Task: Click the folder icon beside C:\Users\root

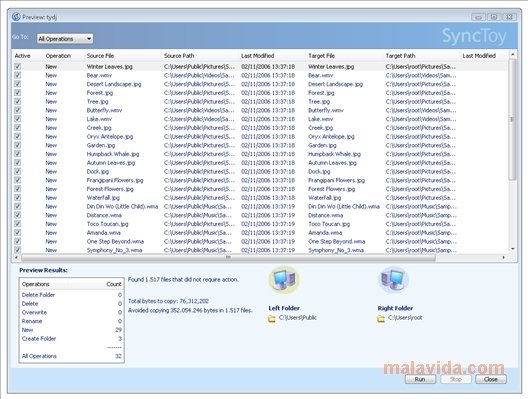Action: (x=381, y=318)
